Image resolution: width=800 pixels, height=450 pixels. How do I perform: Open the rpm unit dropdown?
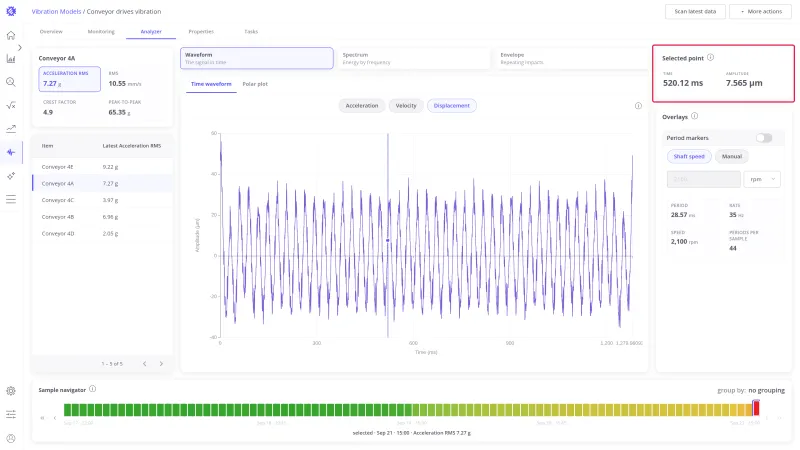coord(762,179)
